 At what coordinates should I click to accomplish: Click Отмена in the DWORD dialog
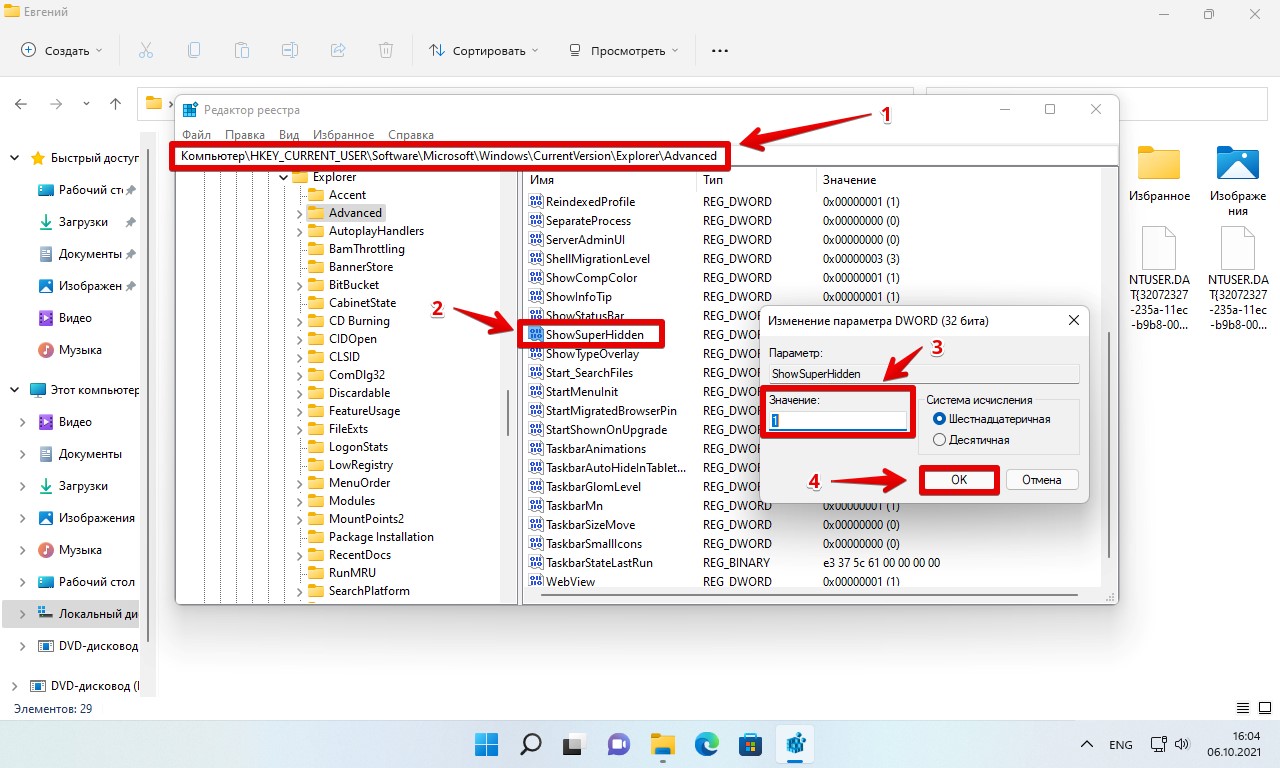[x=1042, y=480]
